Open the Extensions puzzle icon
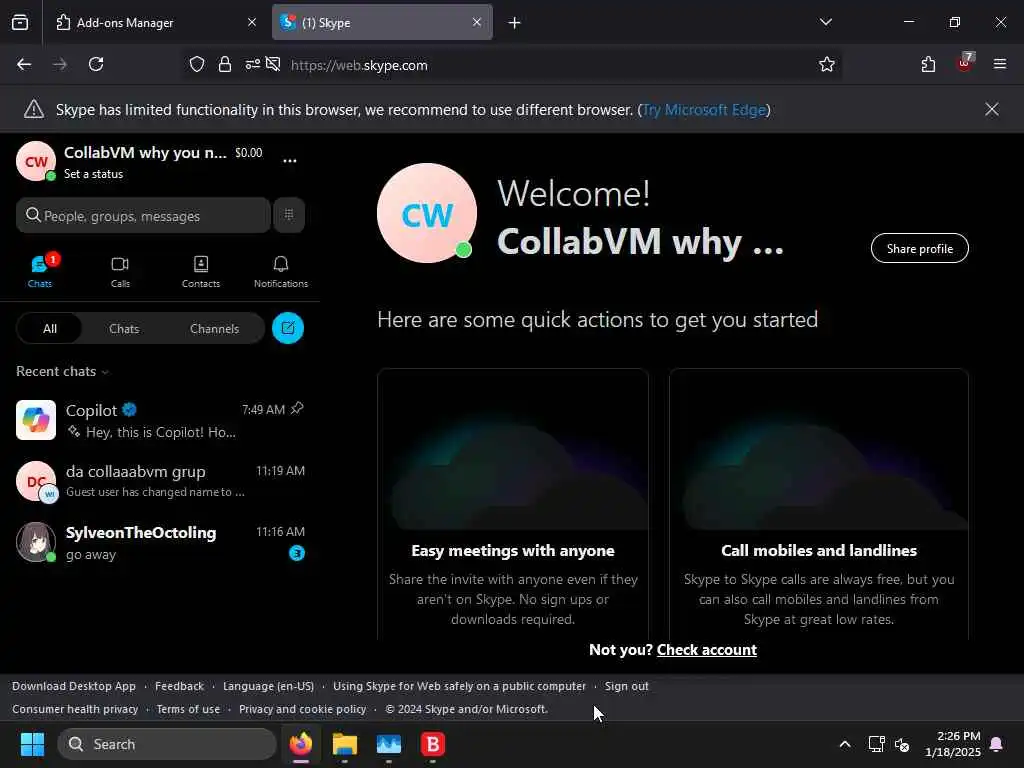 point(929,64)
